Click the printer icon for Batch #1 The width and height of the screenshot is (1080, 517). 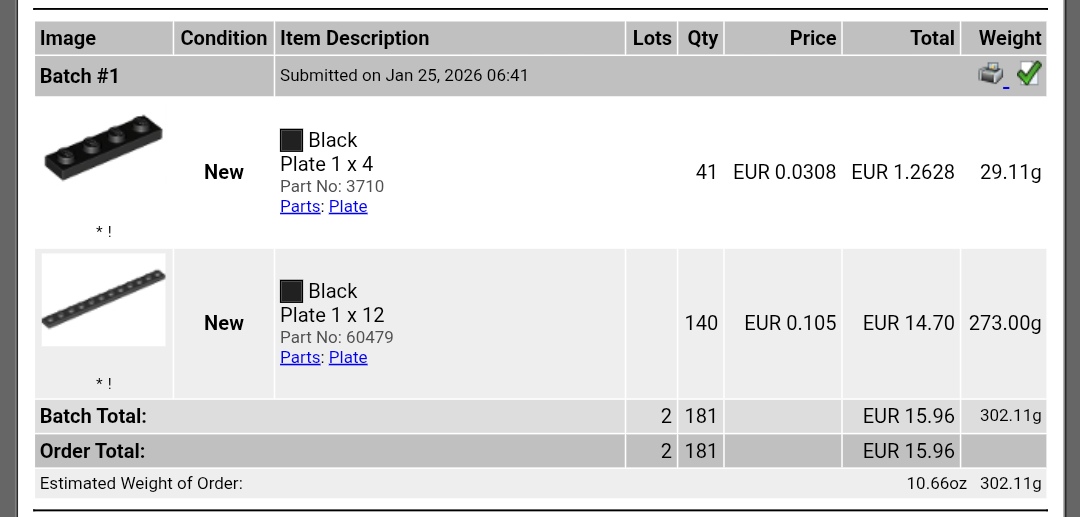point(990,74)
